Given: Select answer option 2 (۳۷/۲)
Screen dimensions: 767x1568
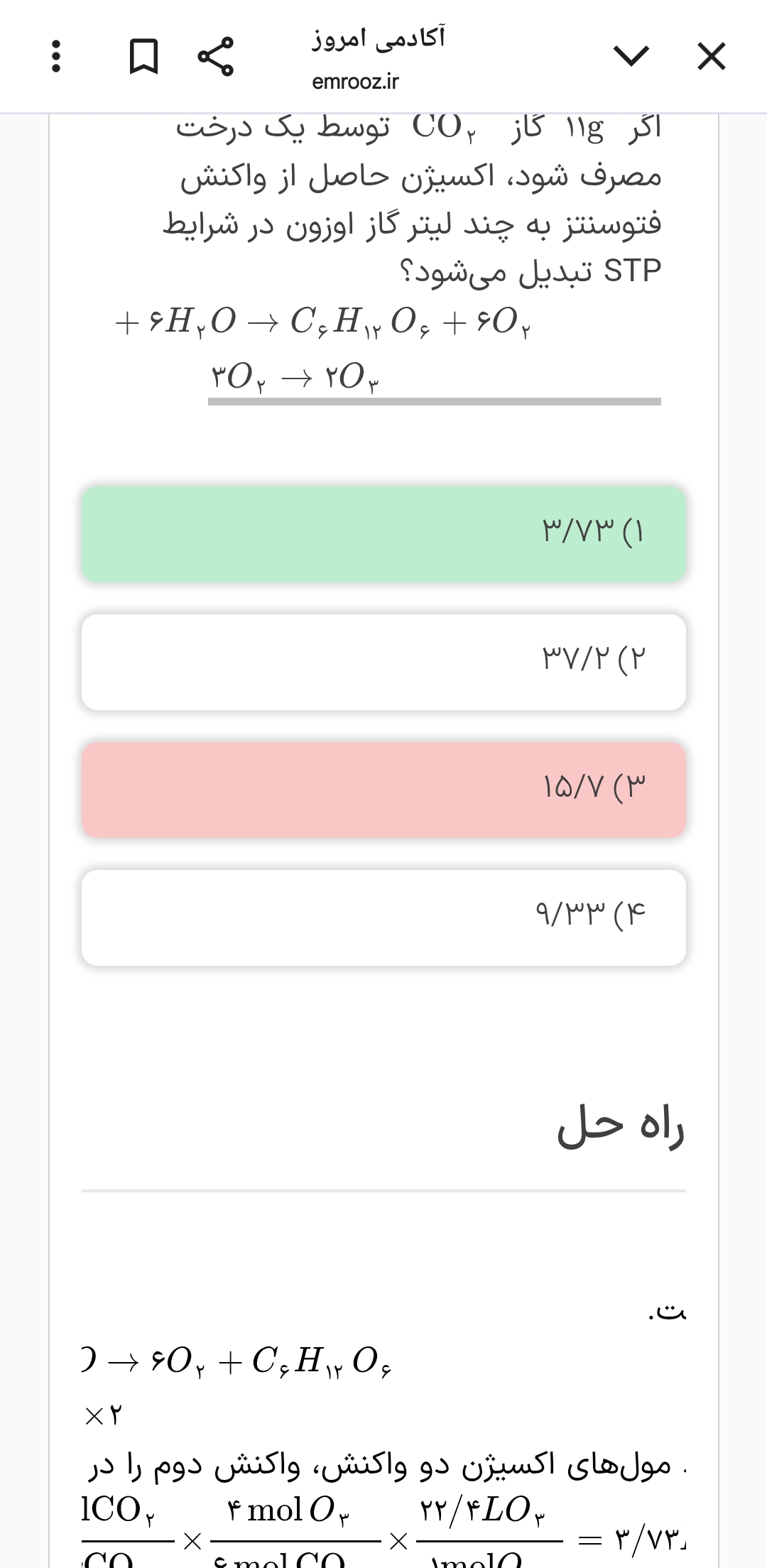Looking at the screenshot, I should [x=383, y=662].
